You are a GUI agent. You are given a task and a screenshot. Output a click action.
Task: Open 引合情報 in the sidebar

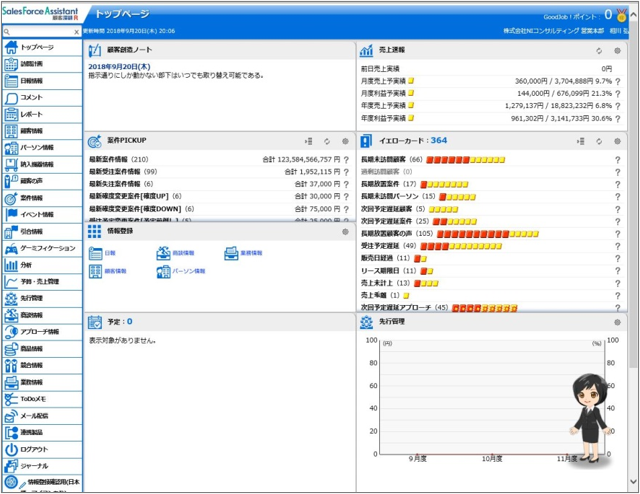(x=42, y=231)
